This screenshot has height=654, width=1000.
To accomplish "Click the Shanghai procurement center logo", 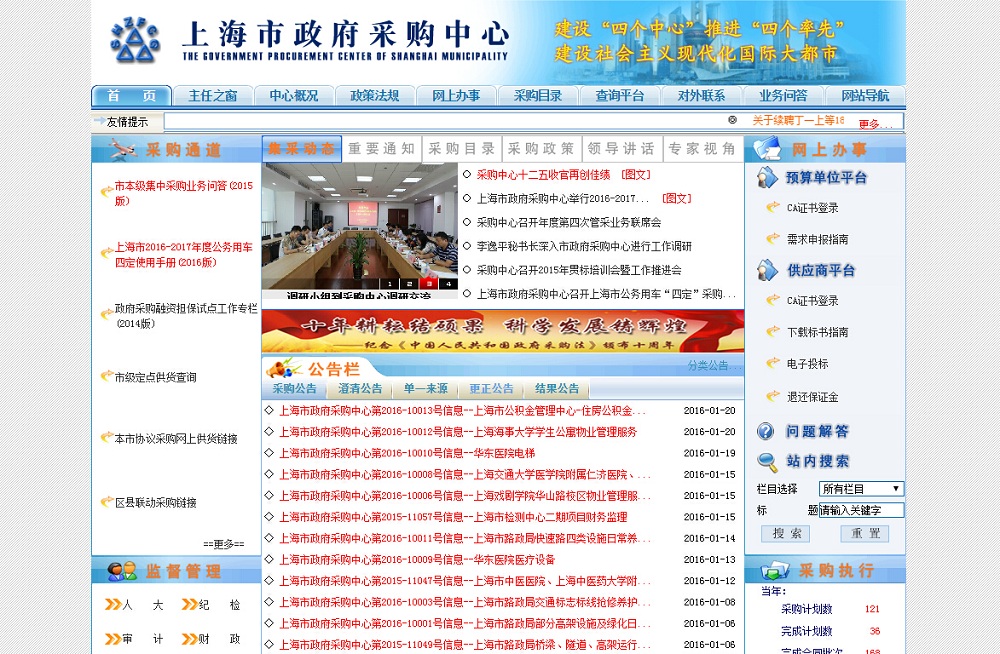I will point(135,41).
